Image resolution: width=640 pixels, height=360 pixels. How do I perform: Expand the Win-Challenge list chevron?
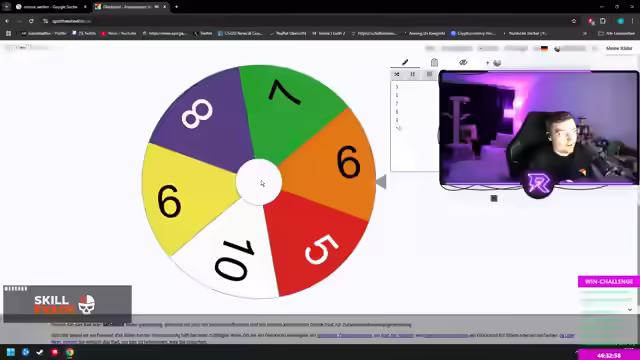[630, 309]
